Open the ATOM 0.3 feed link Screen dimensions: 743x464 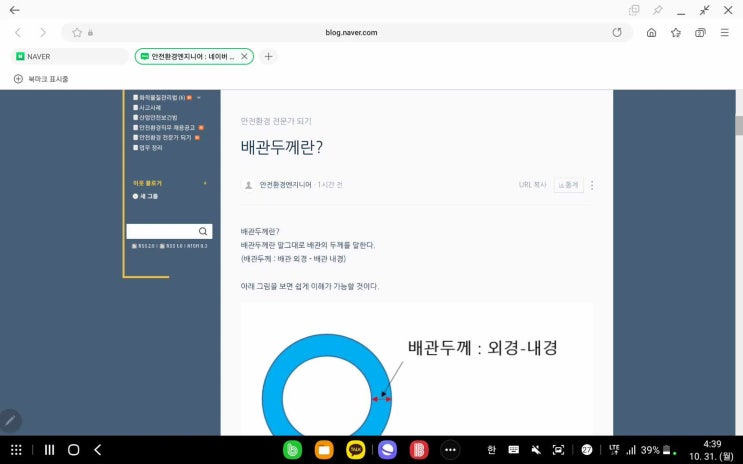(x=197, y=246)
